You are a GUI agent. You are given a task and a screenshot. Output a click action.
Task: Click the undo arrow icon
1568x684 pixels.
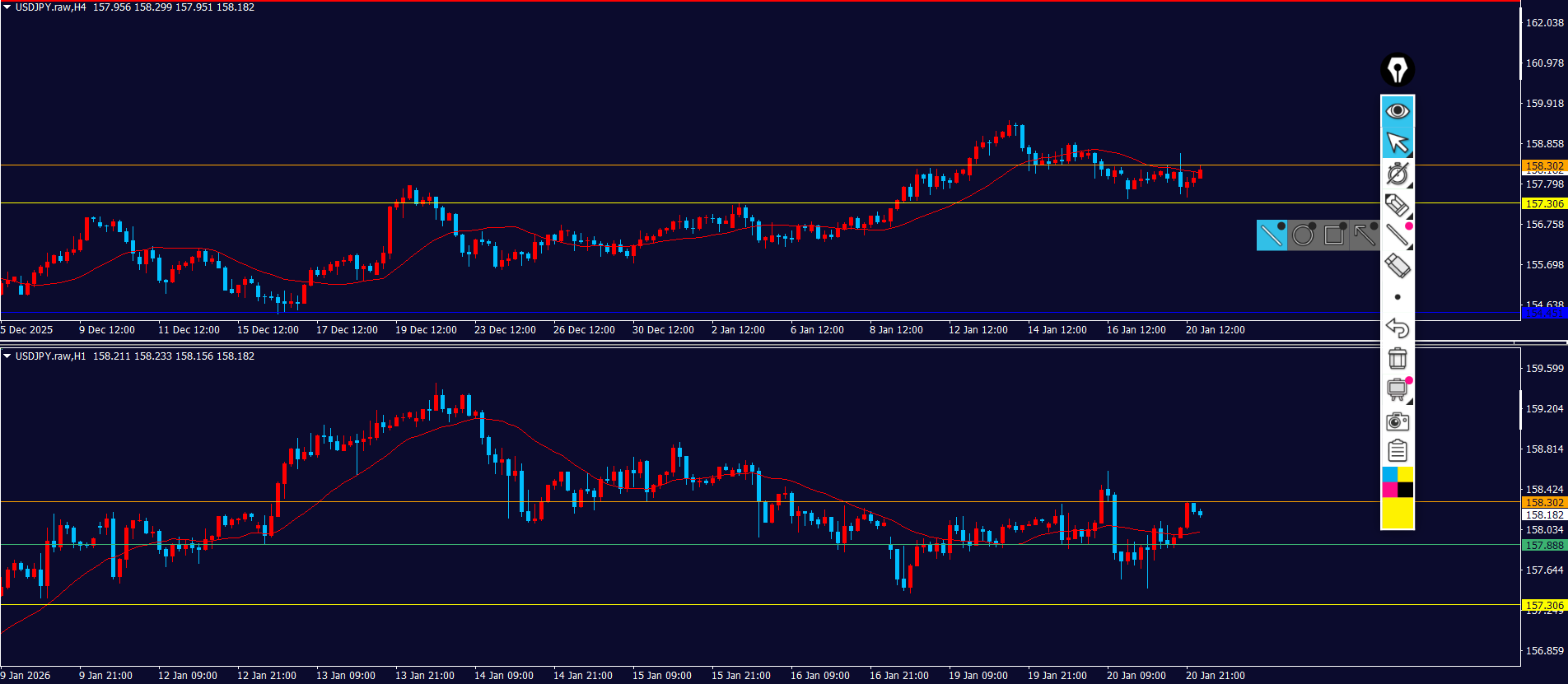[1398, 328]
